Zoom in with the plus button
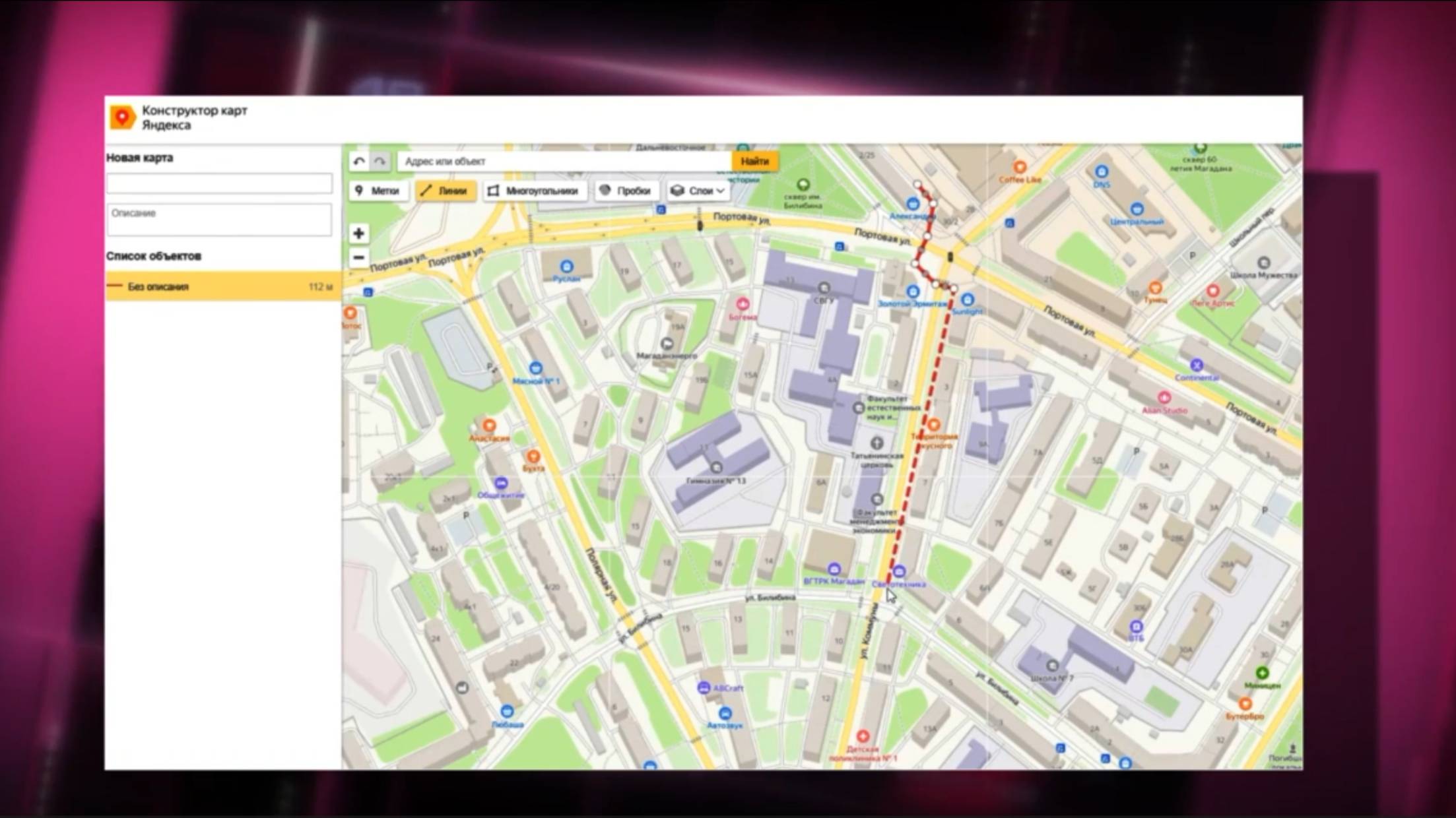 tap(358, 234)
